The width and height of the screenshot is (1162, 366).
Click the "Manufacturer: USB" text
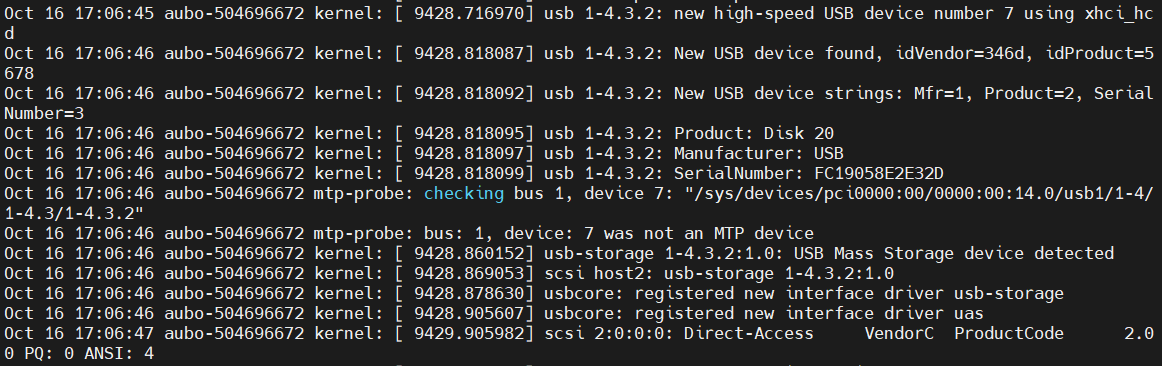point(758,153)
